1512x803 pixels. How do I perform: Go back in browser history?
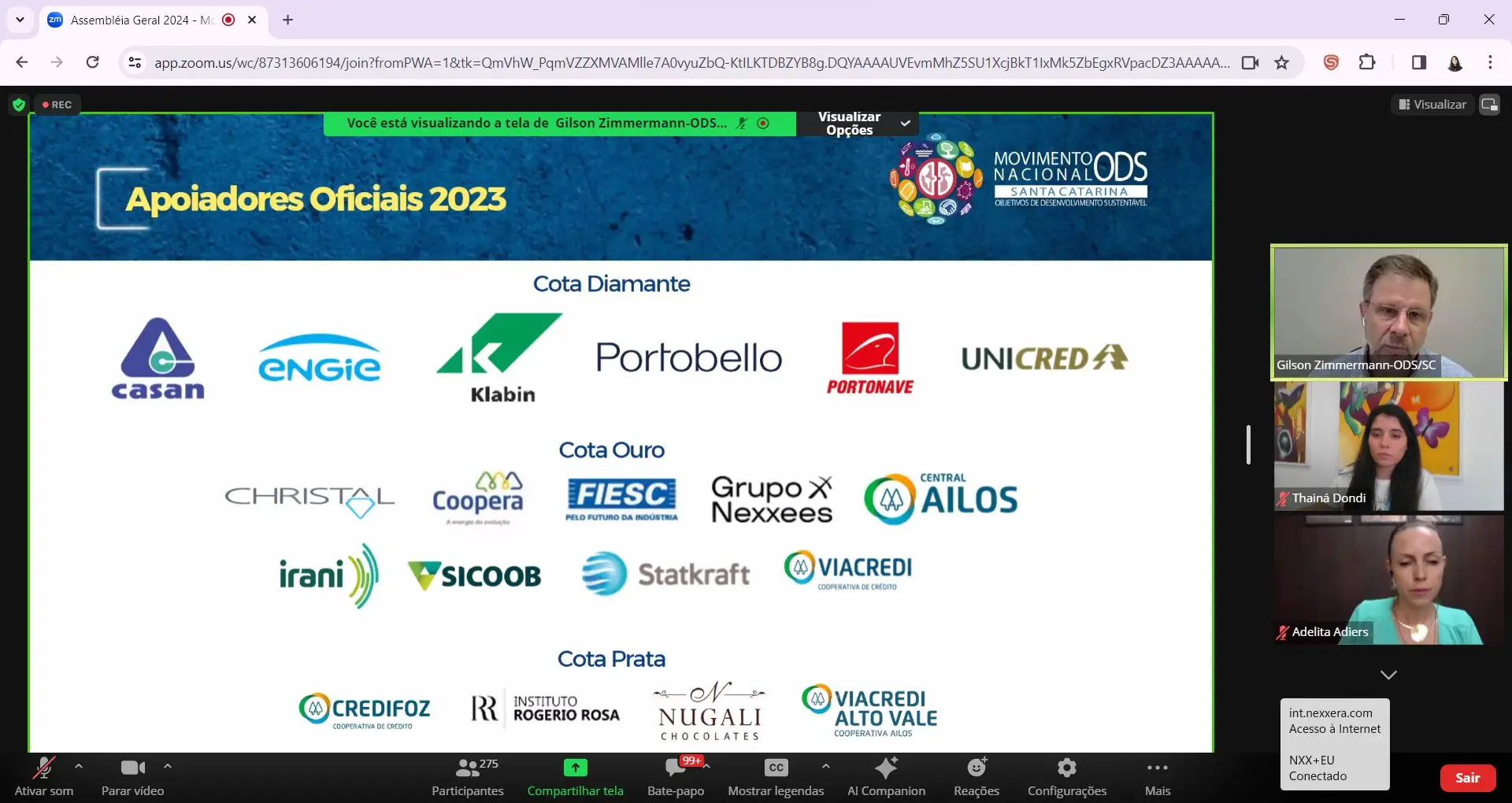coord(22,62)
